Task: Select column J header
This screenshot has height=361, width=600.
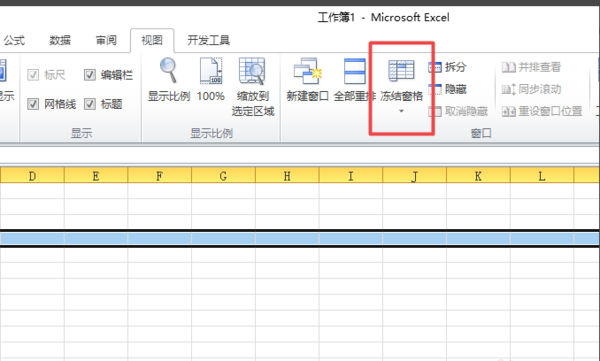Action: [414, 175]
